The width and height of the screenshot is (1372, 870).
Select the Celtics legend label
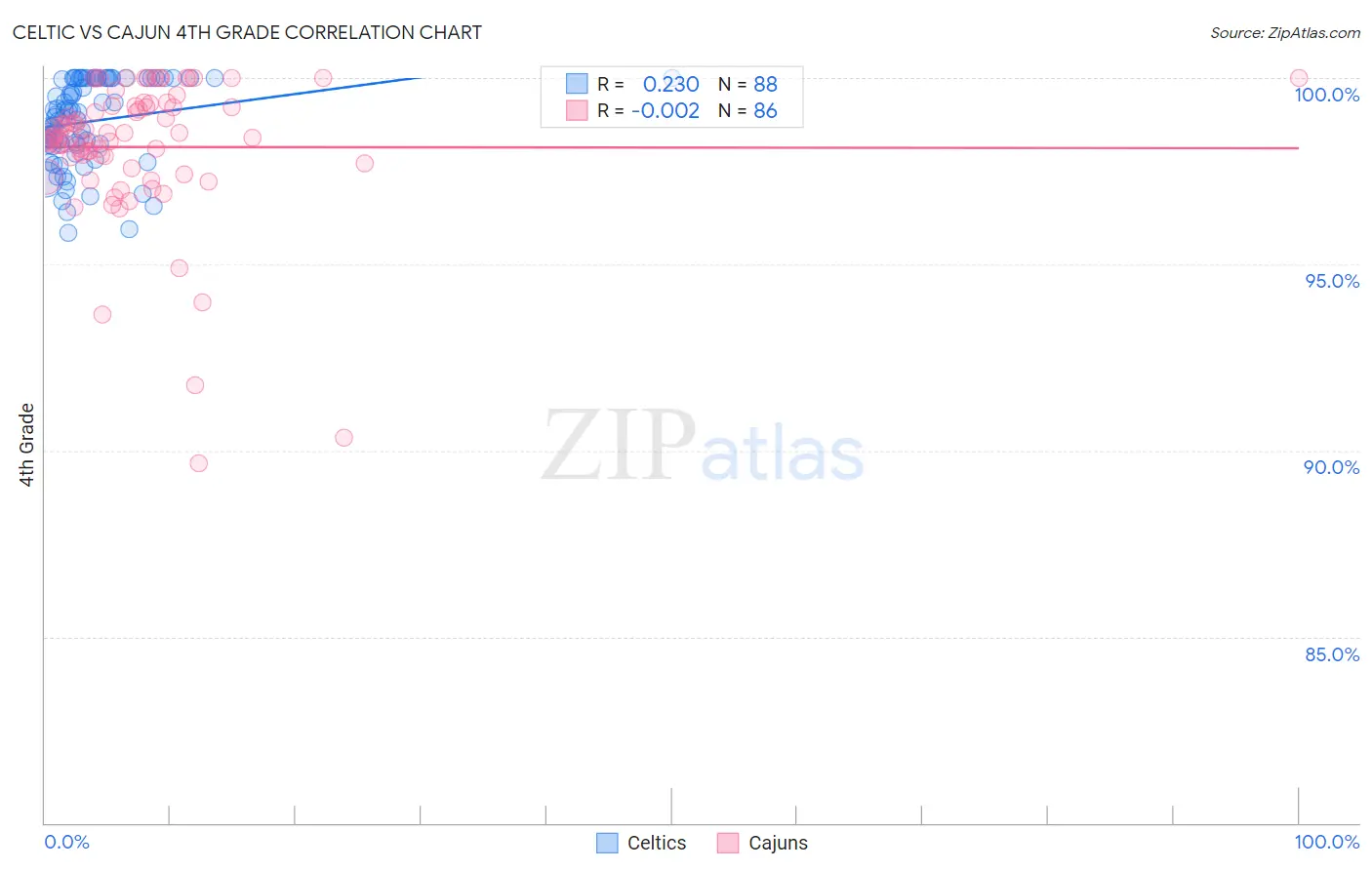point(657,843)
